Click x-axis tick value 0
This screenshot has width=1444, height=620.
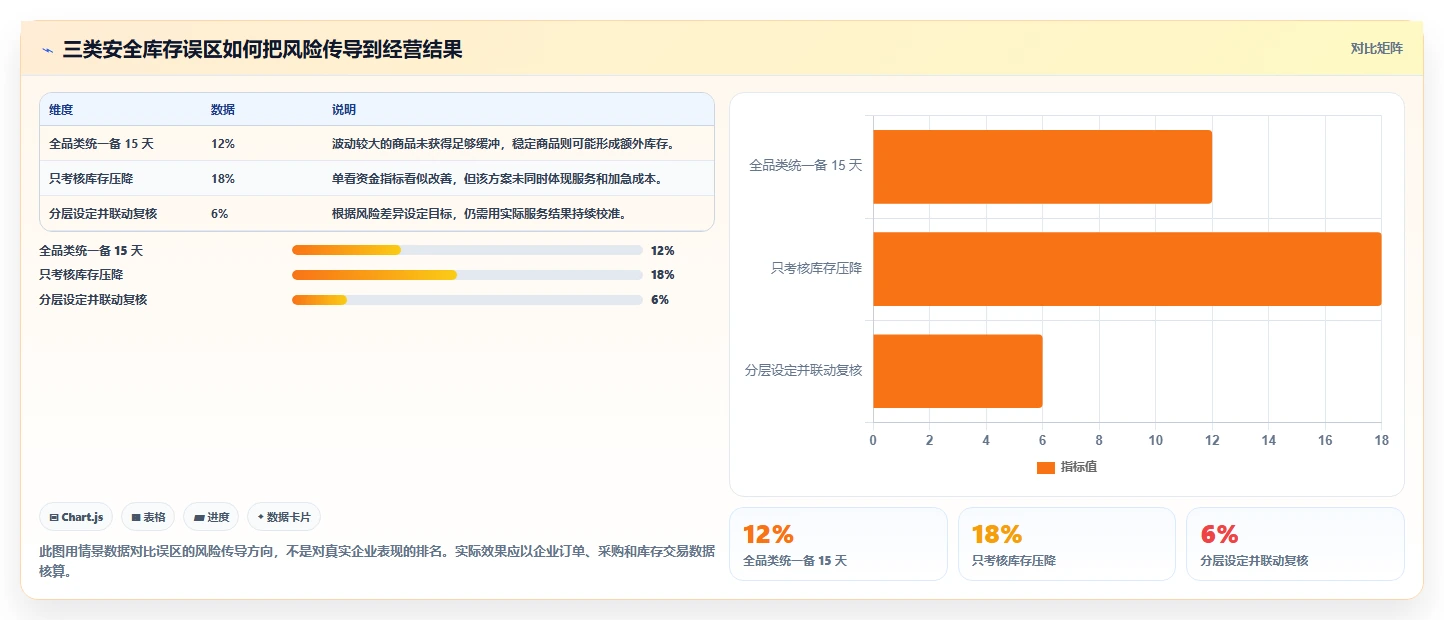(873, 440)
